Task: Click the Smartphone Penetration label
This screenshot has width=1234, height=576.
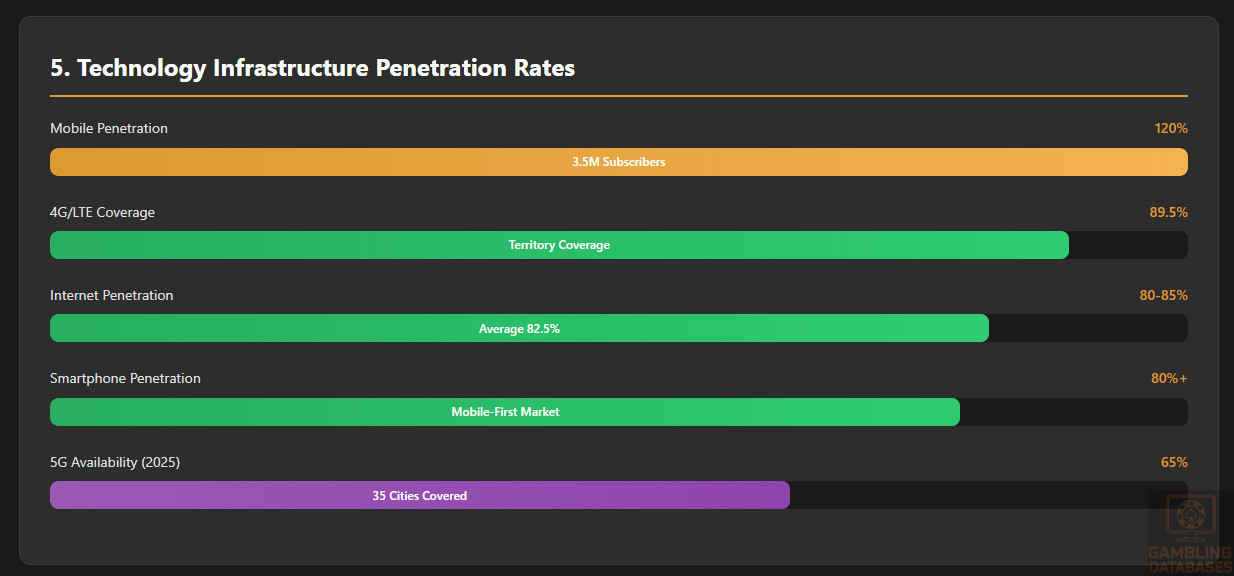Action: (x=125, y=378)
